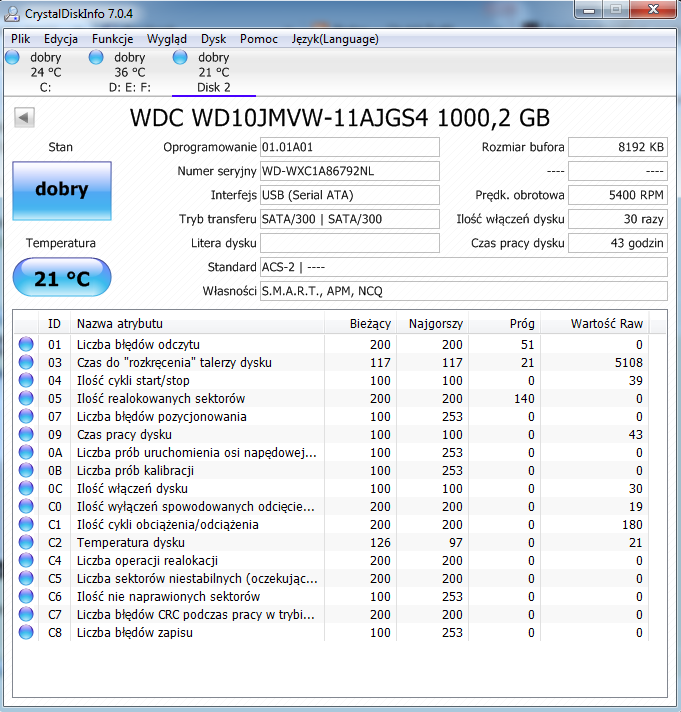Open the Pomoc menu

pyautogui.click(x=259, y=39)
